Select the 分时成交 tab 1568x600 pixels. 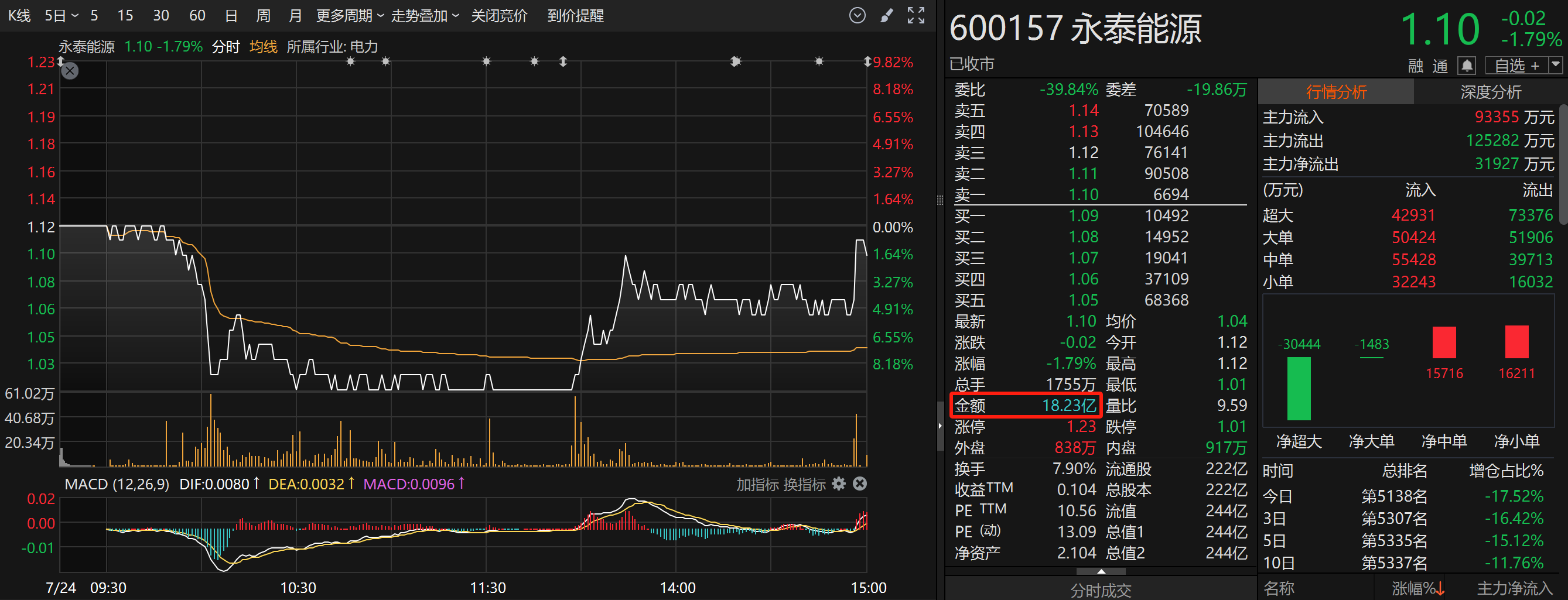(x=1101, y=589)
